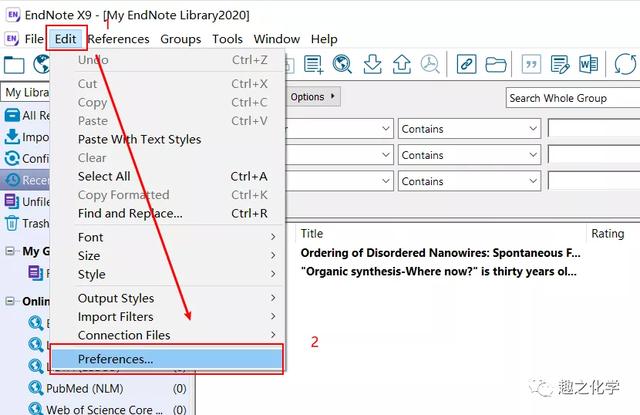Open the File menu
The image size is (640, 415).
click(x=34, y=39)
